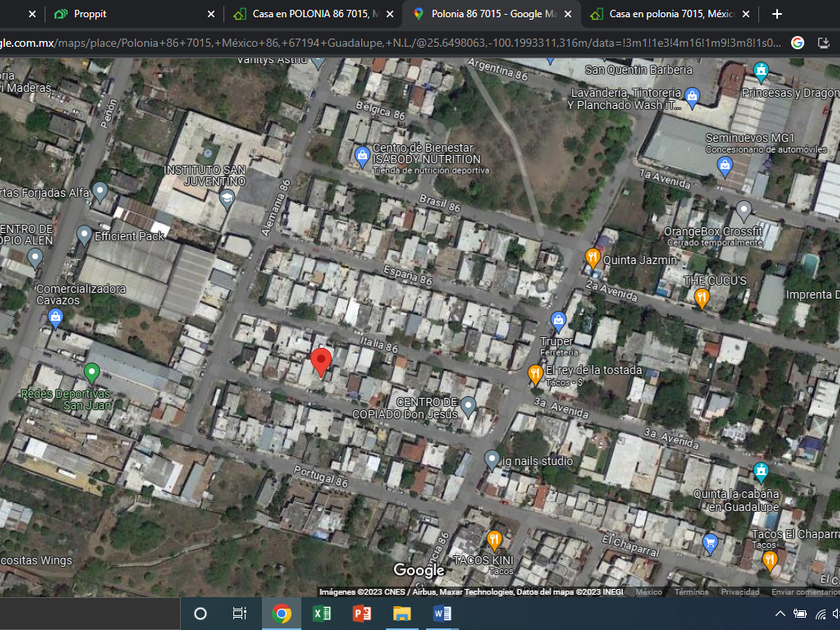
Task: Select Instituto San Juventino school marker
Action: pos(227,200)
